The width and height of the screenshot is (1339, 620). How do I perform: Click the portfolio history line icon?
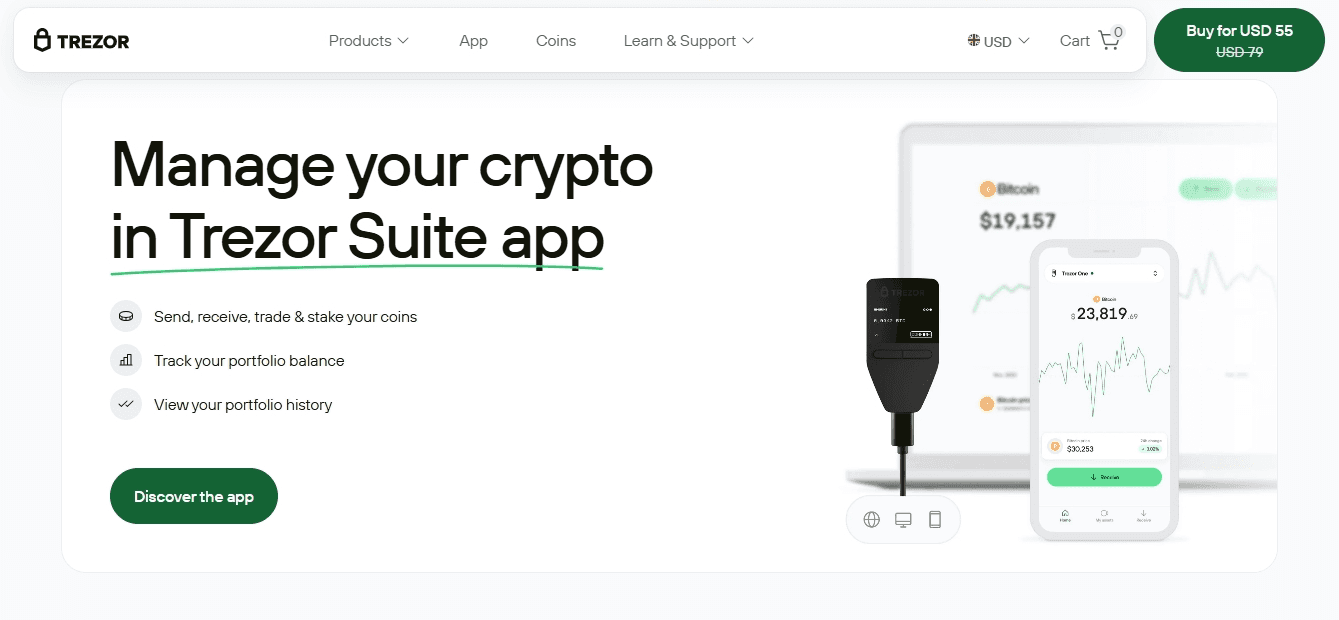coord(126,404)
